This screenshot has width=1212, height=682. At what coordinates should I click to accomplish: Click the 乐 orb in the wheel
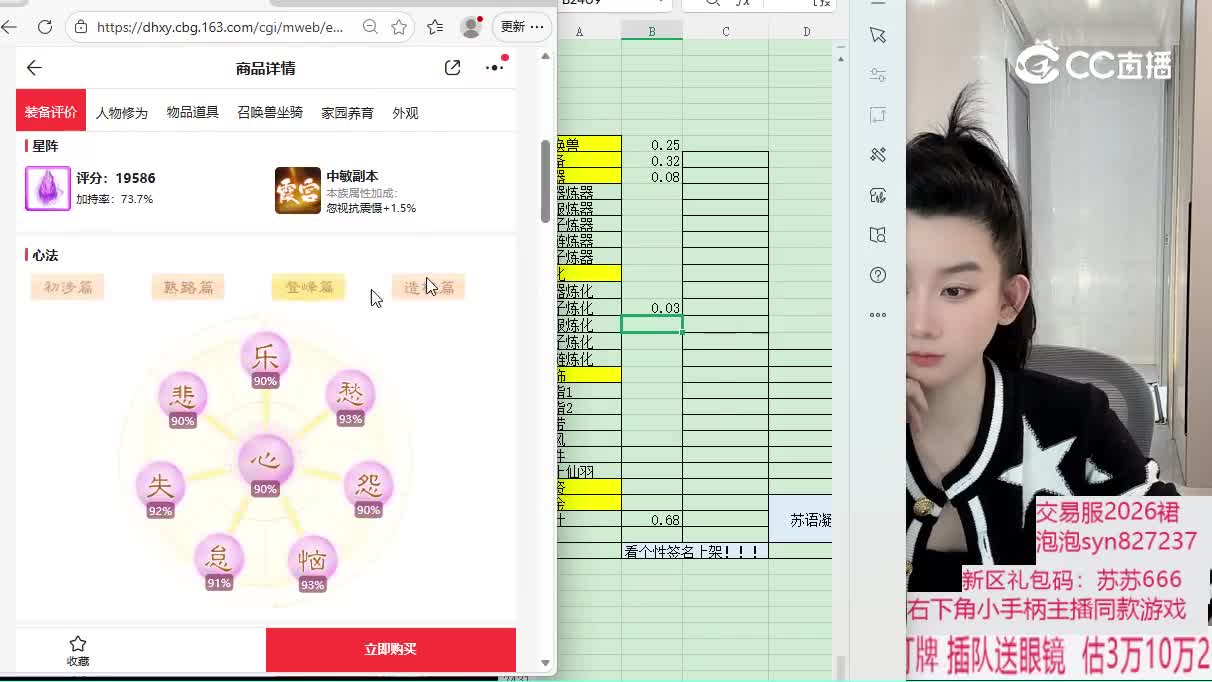[265, 359]
